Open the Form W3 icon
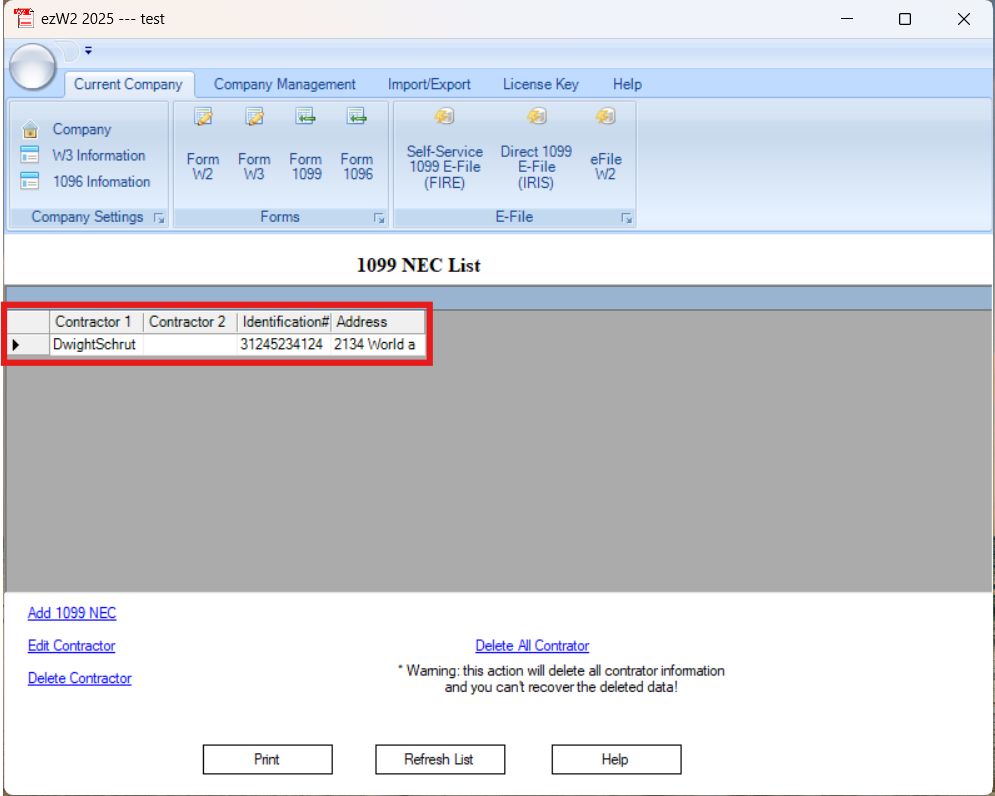Screen dimensions: 995x796 point(253,145)
